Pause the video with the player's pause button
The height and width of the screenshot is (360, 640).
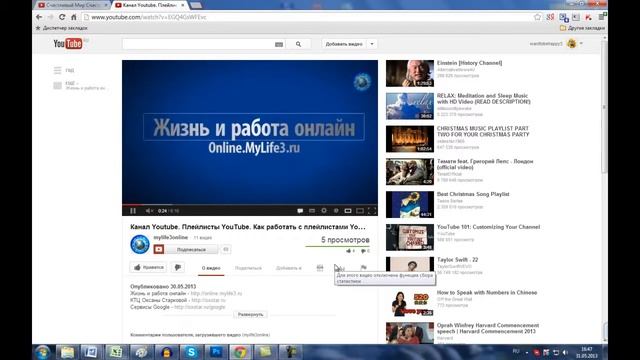tap(133, 211)
